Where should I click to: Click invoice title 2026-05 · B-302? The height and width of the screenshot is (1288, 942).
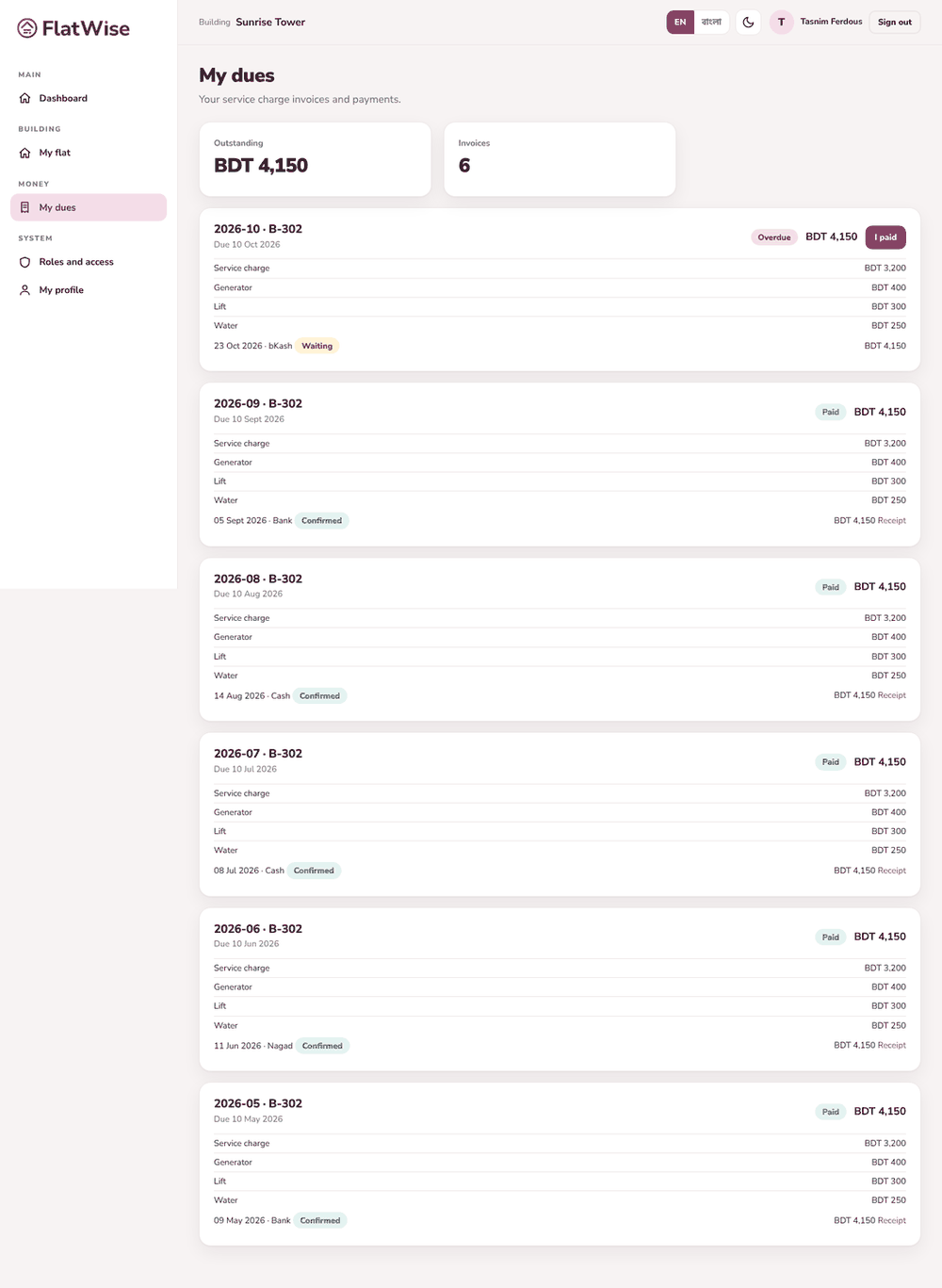click(x=258, y=1103)
